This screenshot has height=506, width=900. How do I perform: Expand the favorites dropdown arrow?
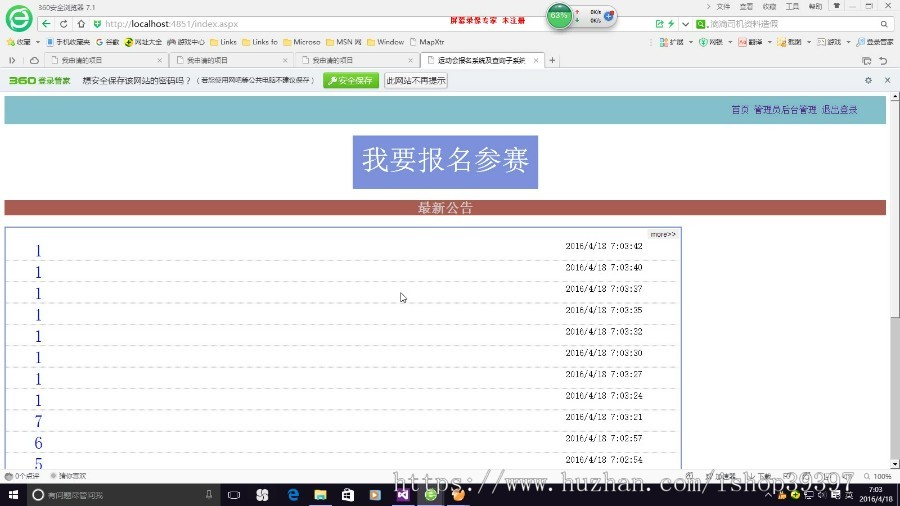[38, 42]
